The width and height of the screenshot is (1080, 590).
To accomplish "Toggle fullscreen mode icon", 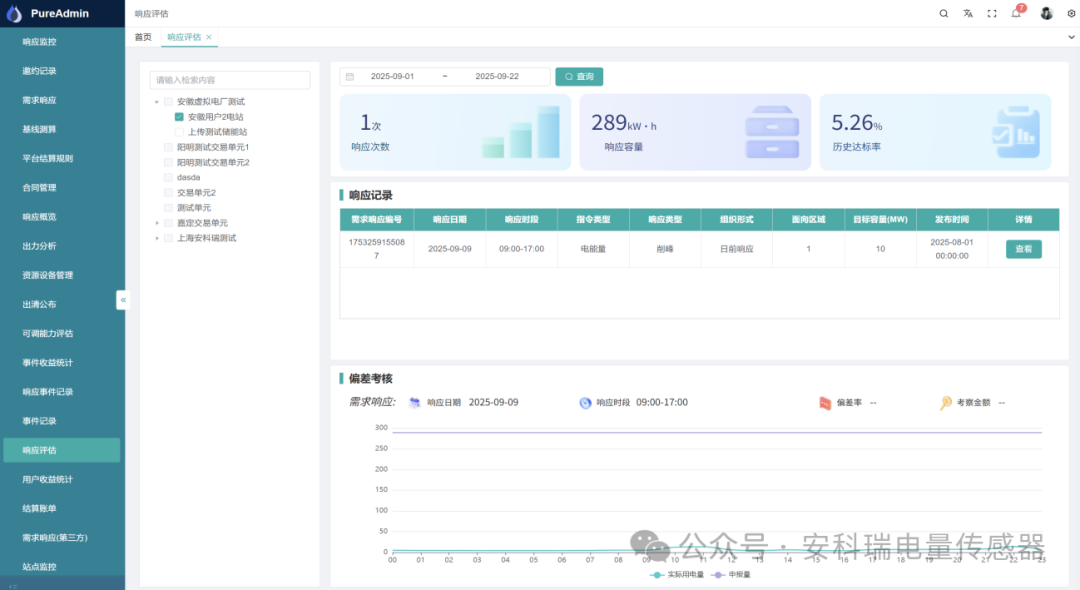I will pyautogui.click(x=992, y=13).
